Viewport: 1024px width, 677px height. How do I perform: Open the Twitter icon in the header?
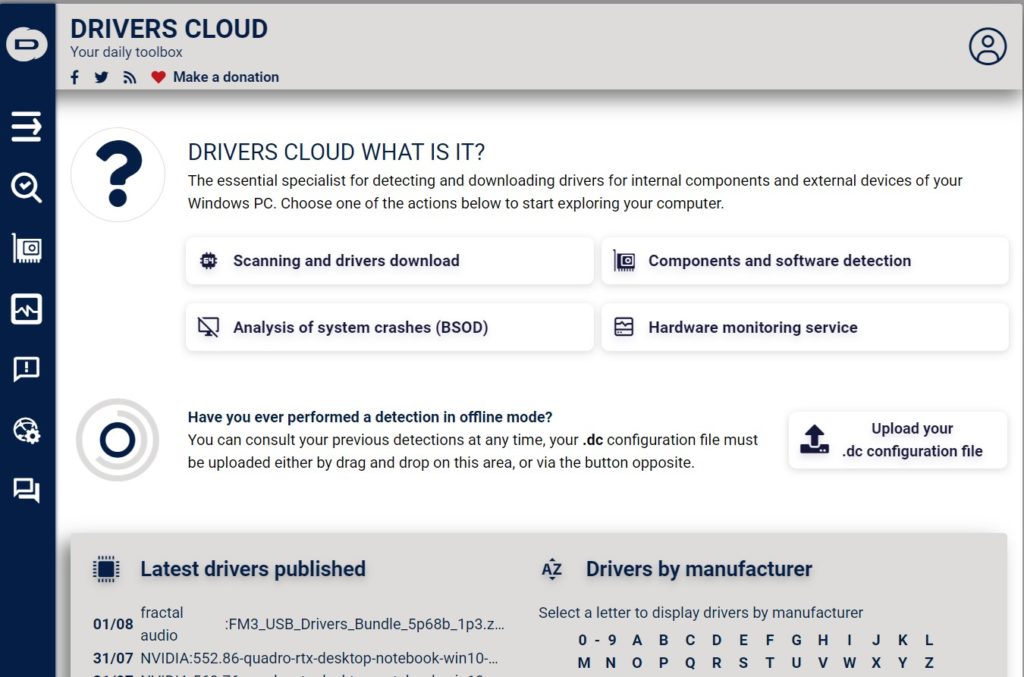[x=101, y=76]
